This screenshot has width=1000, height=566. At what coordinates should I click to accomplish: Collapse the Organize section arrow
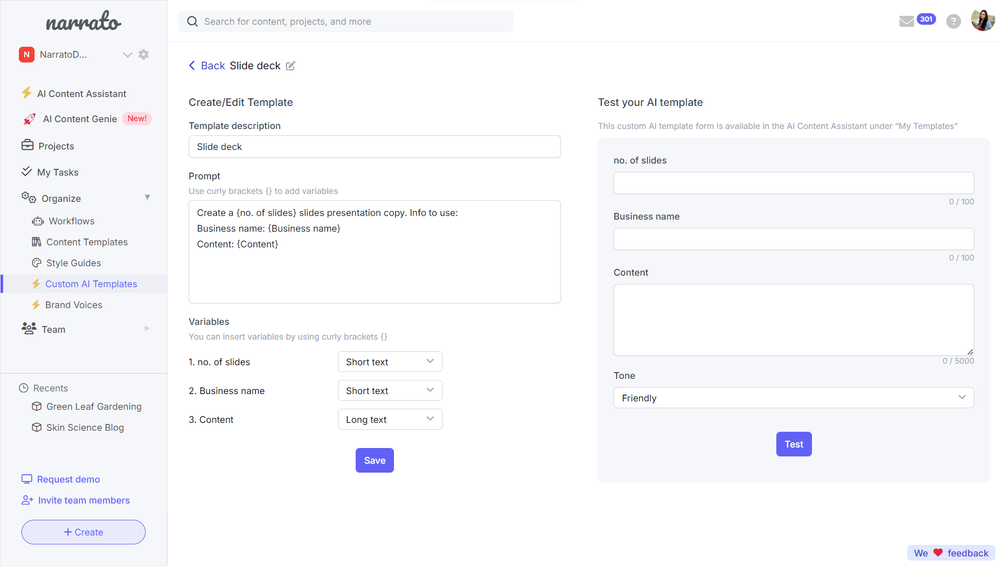147,197
